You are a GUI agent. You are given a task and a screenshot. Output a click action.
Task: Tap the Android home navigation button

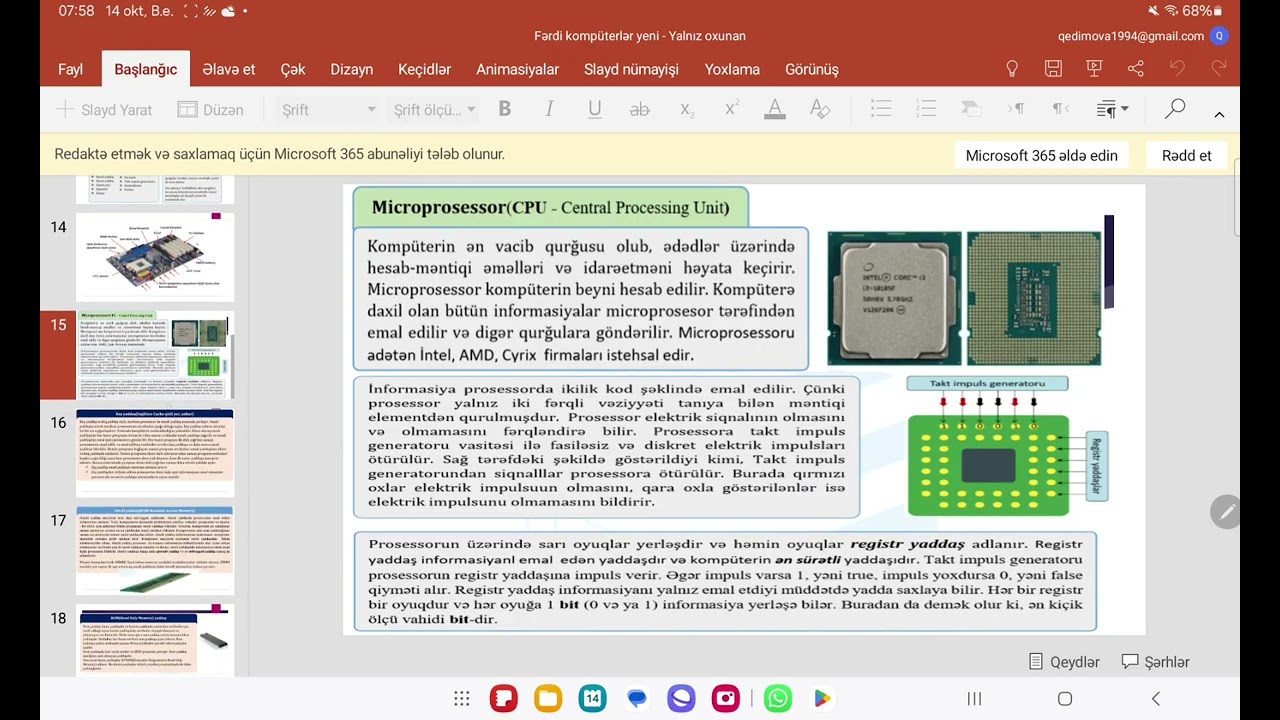pyautogui.click(x=1065, y=698)
